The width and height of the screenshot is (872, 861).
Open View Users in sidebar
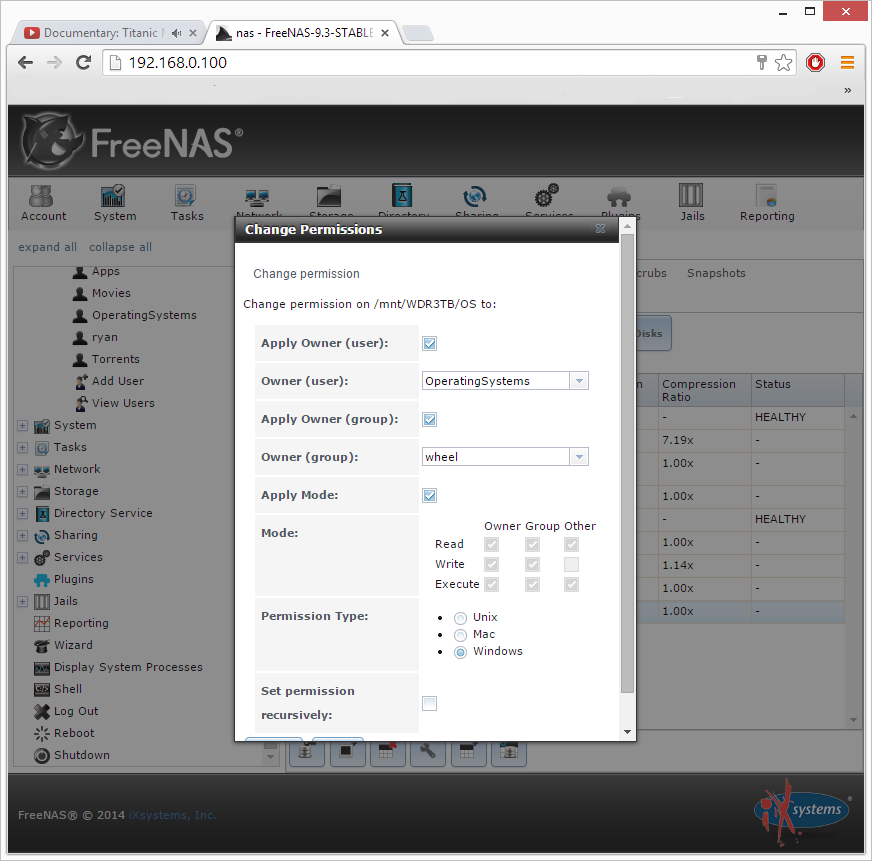point(123,403)
